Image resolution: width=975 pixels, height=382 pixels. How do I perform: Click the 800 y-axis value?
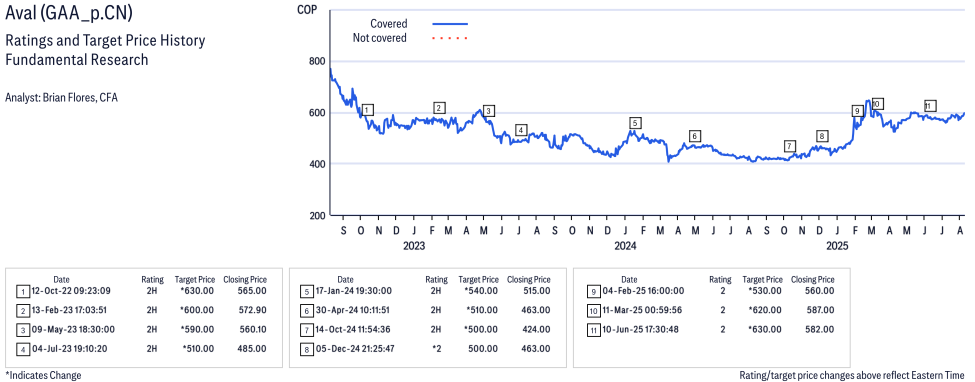pyautogui.click(x=316, y=62)
